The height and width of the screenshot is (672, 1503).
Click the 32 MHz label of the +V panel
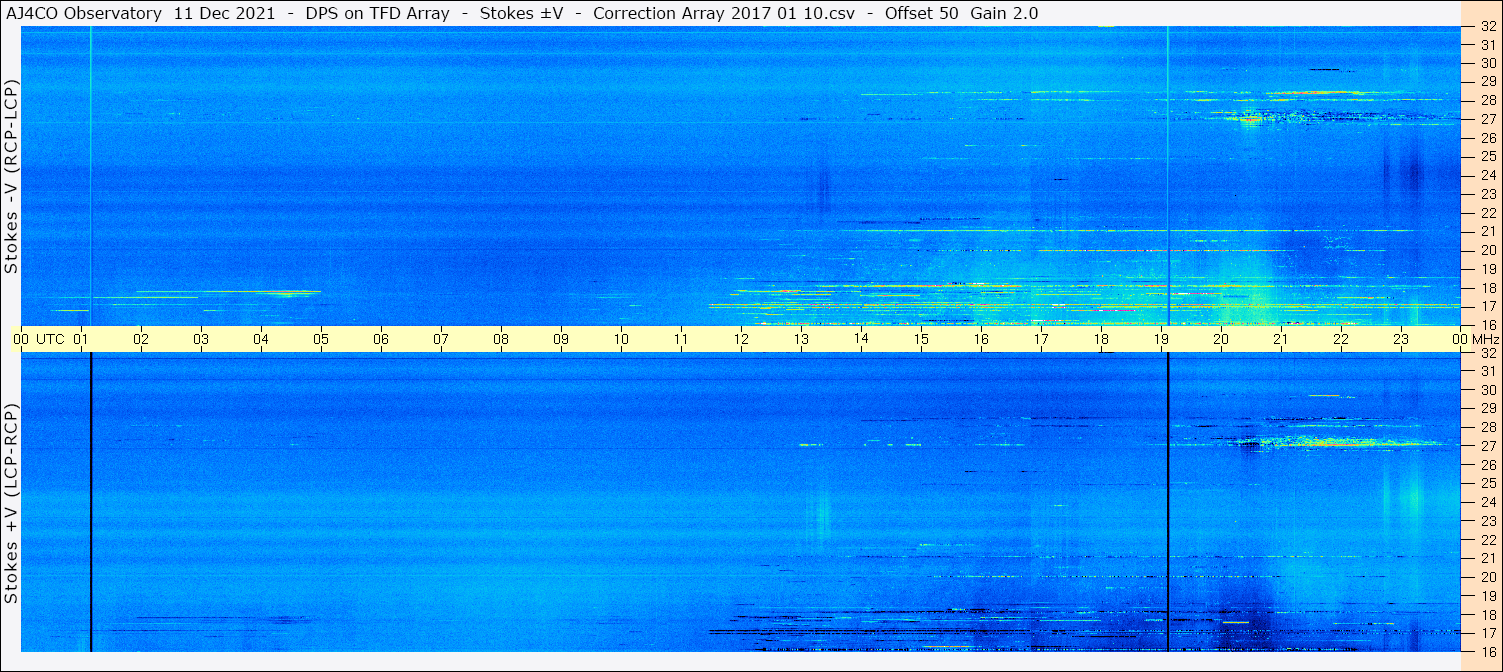pos(1488,353)
